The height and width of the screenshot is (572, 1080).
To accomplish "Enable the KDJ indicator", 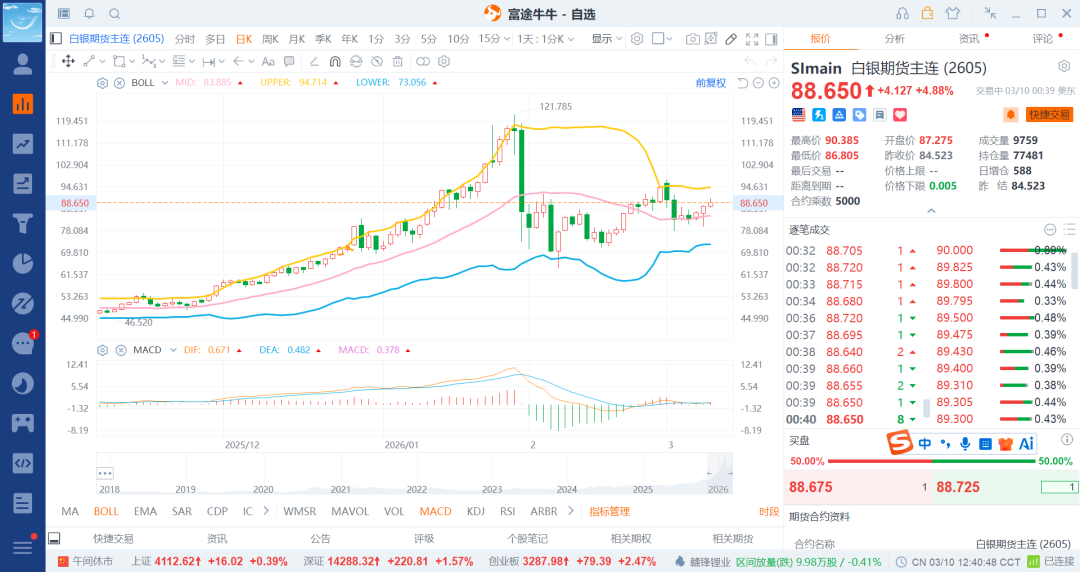I will [x=477, y=511].
